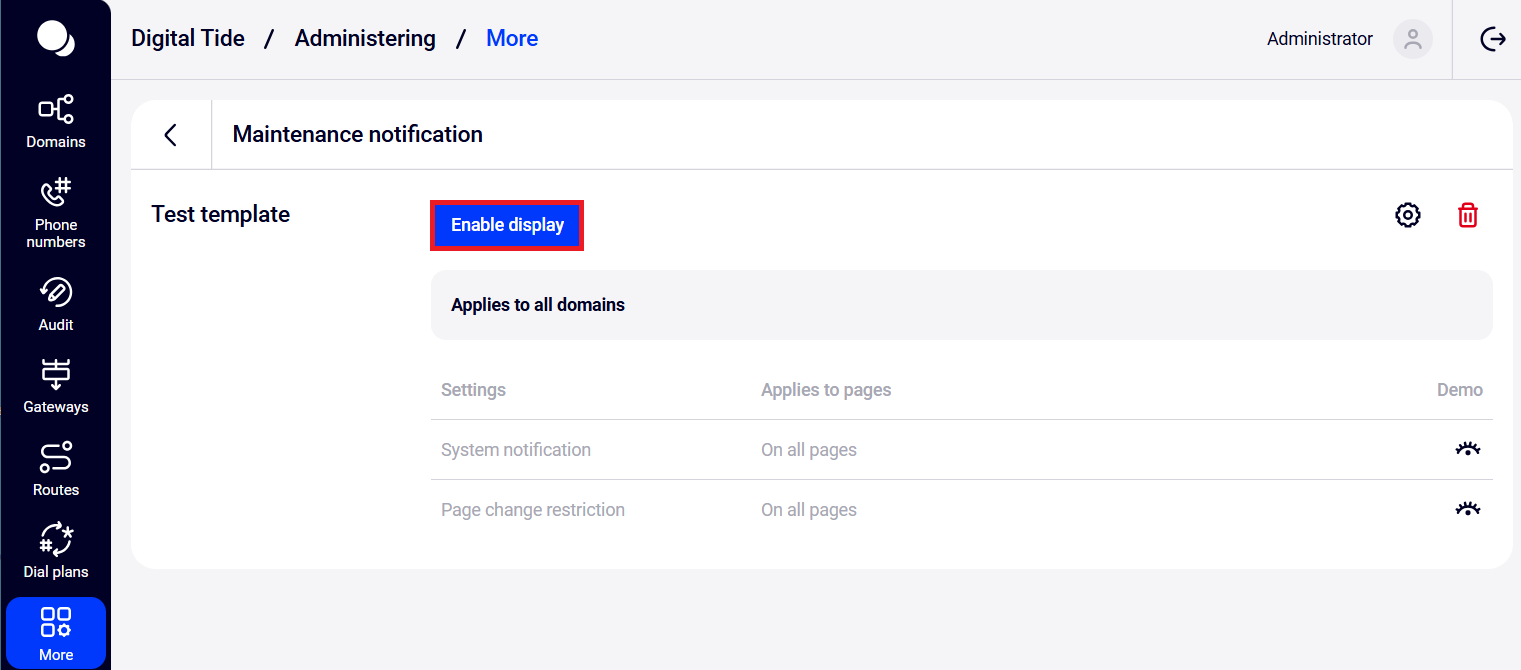This screenshot has height=670, width=1521.
Task: Click the Digital Tide breadcrumb
Action: [x=188, y=39]
